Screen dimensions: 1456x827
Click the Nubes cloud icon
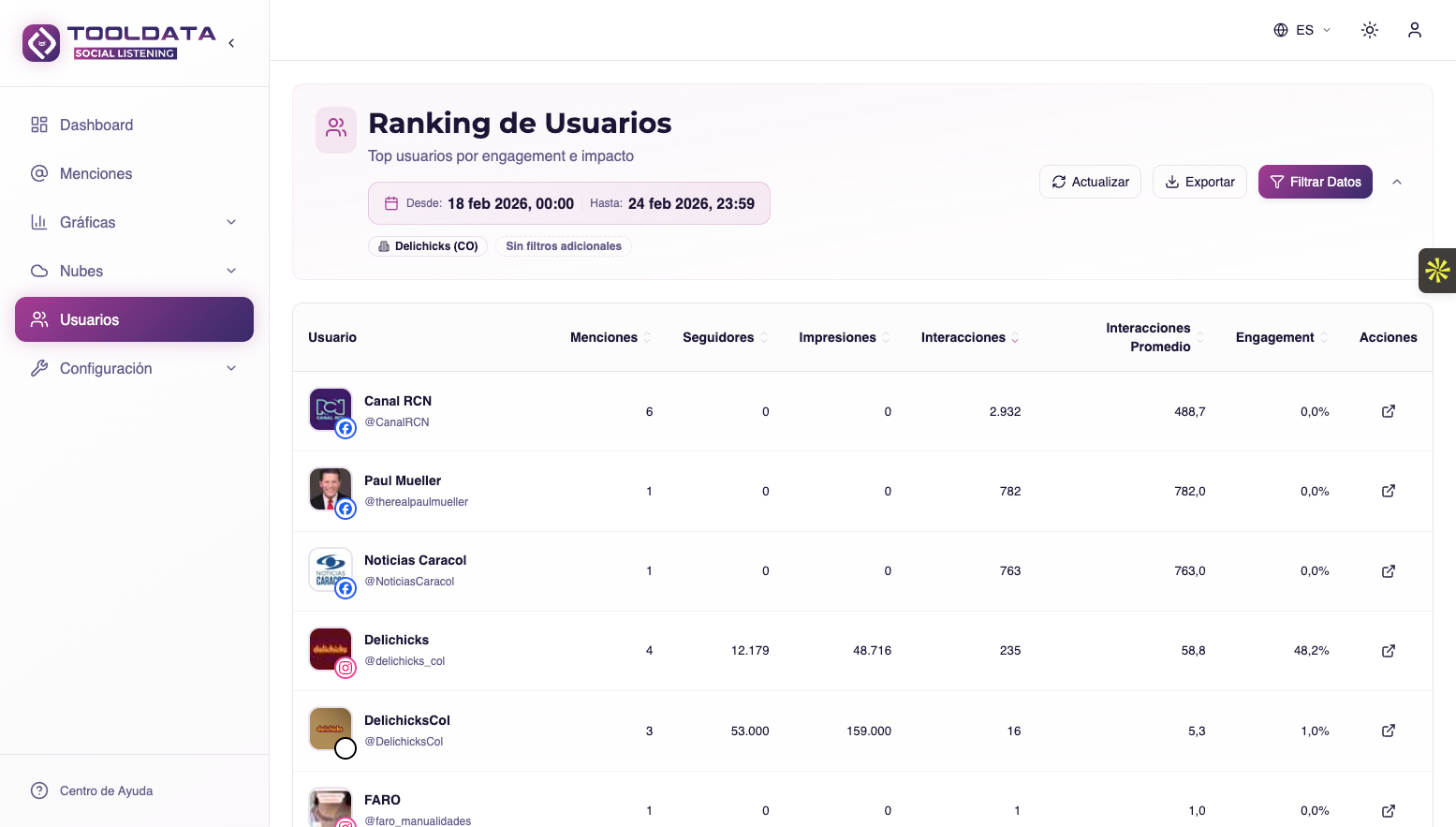(40, 271)
